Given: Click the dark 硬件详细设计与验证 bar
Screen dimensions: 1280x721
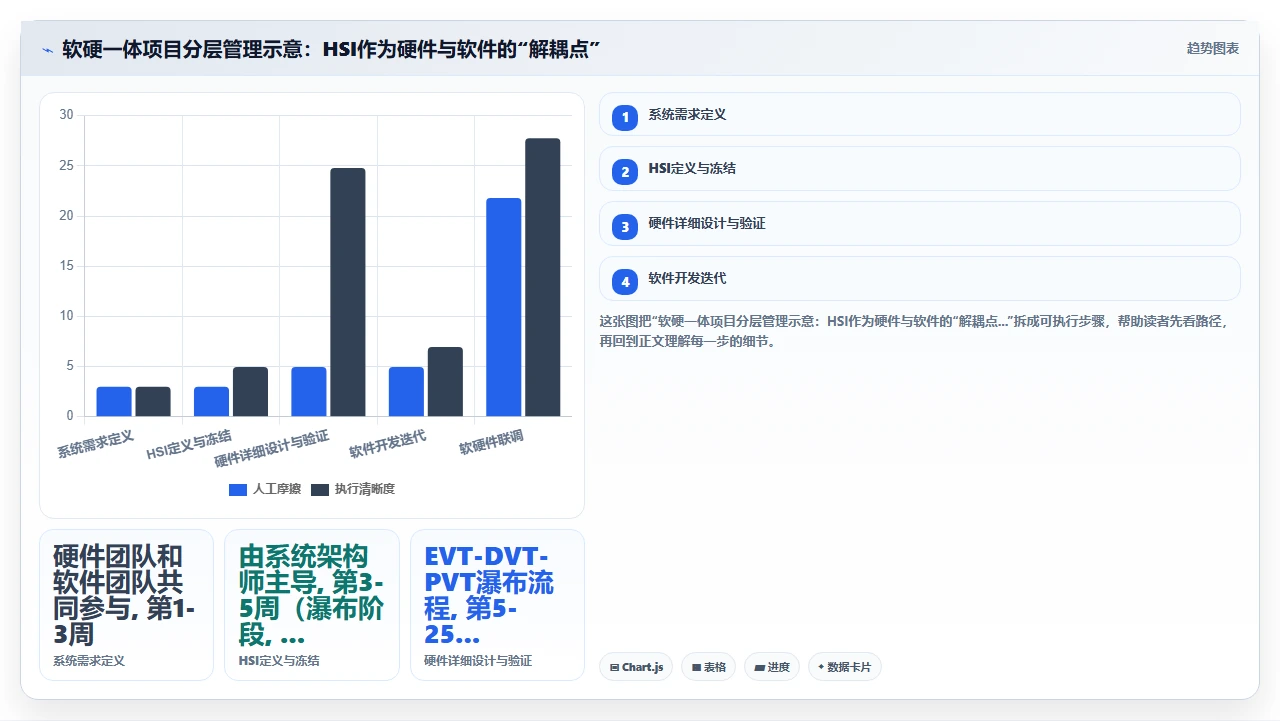Looking at the screenshot, I should tap(348, 292).
